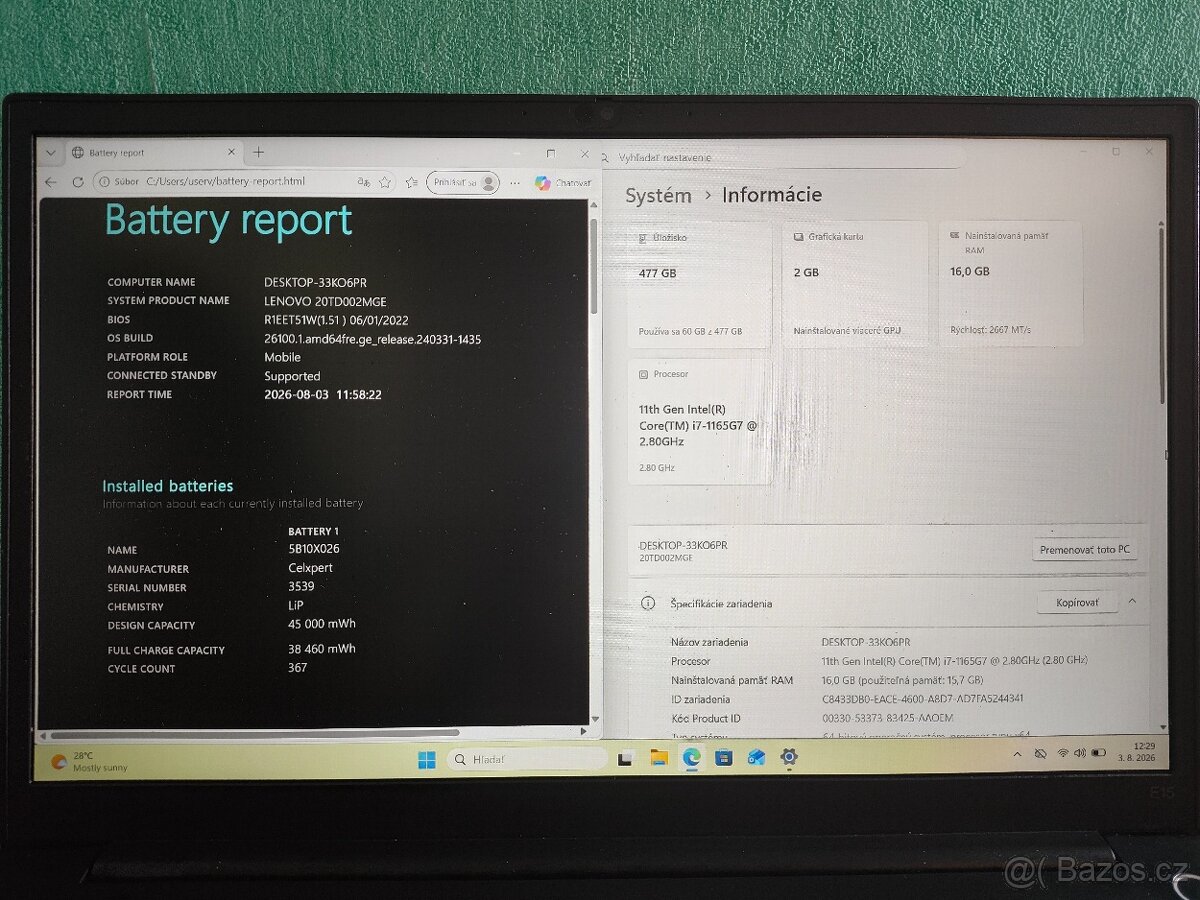Open Copilot Chatovať button
Image resolution: width=1200 pixels, height=900 pixels.
click(x=562, y=183)
